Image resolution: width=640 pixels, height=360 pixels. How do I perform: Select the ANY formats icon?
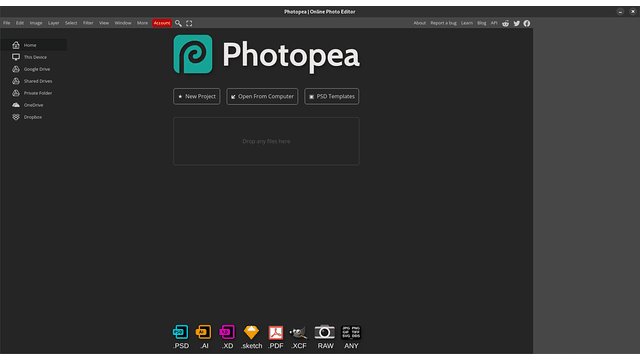click(x=351, y=332)
